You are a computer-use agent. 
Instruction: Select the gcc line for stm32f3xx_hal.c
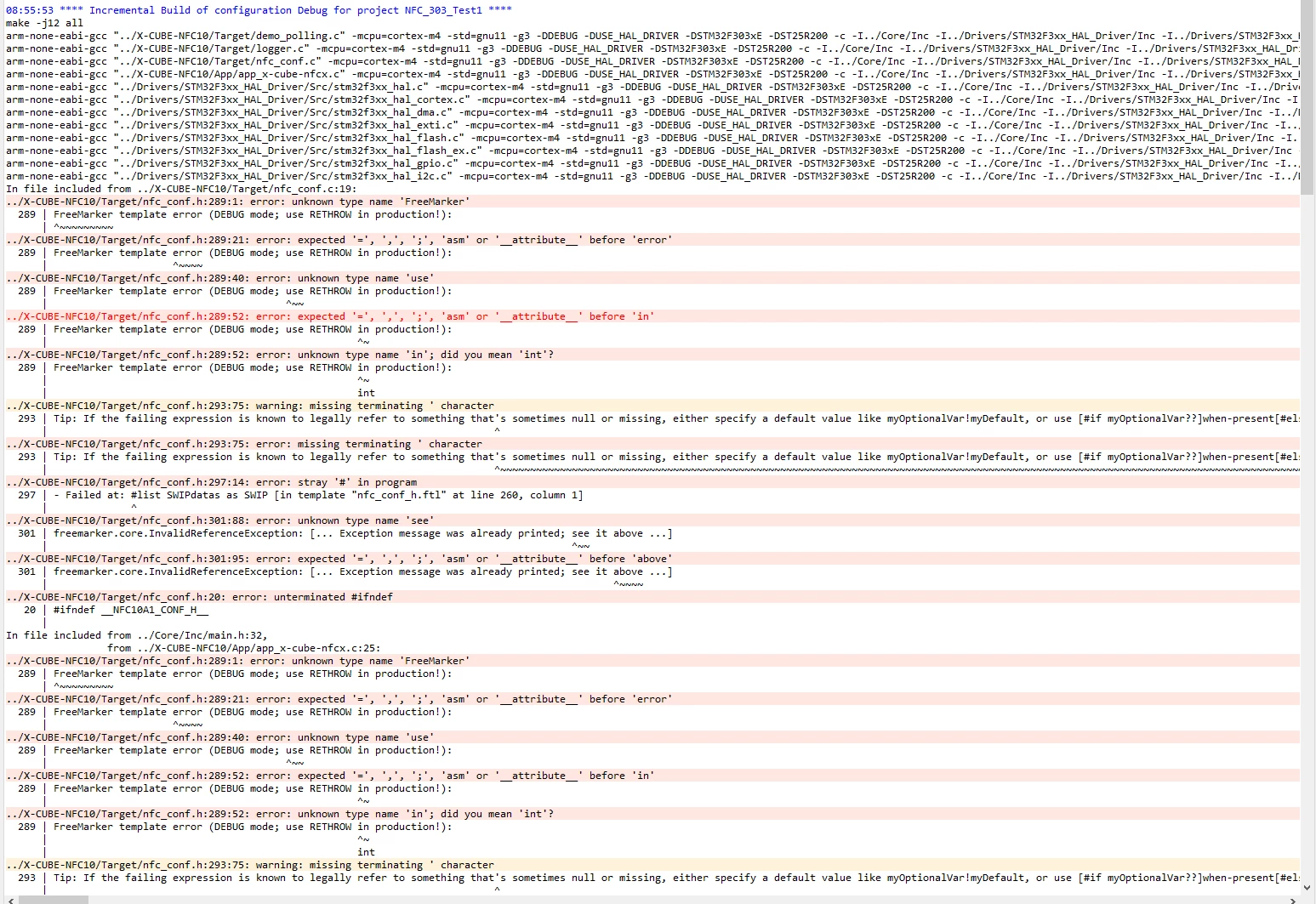[652, 87]
